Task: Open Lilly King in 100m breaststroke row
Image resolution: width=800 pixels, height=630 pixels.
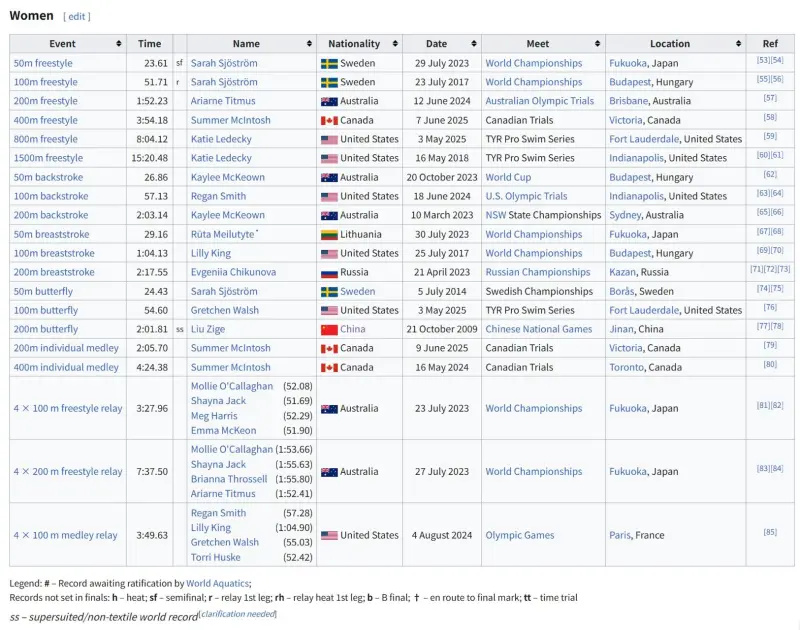Action: (211, 254)
